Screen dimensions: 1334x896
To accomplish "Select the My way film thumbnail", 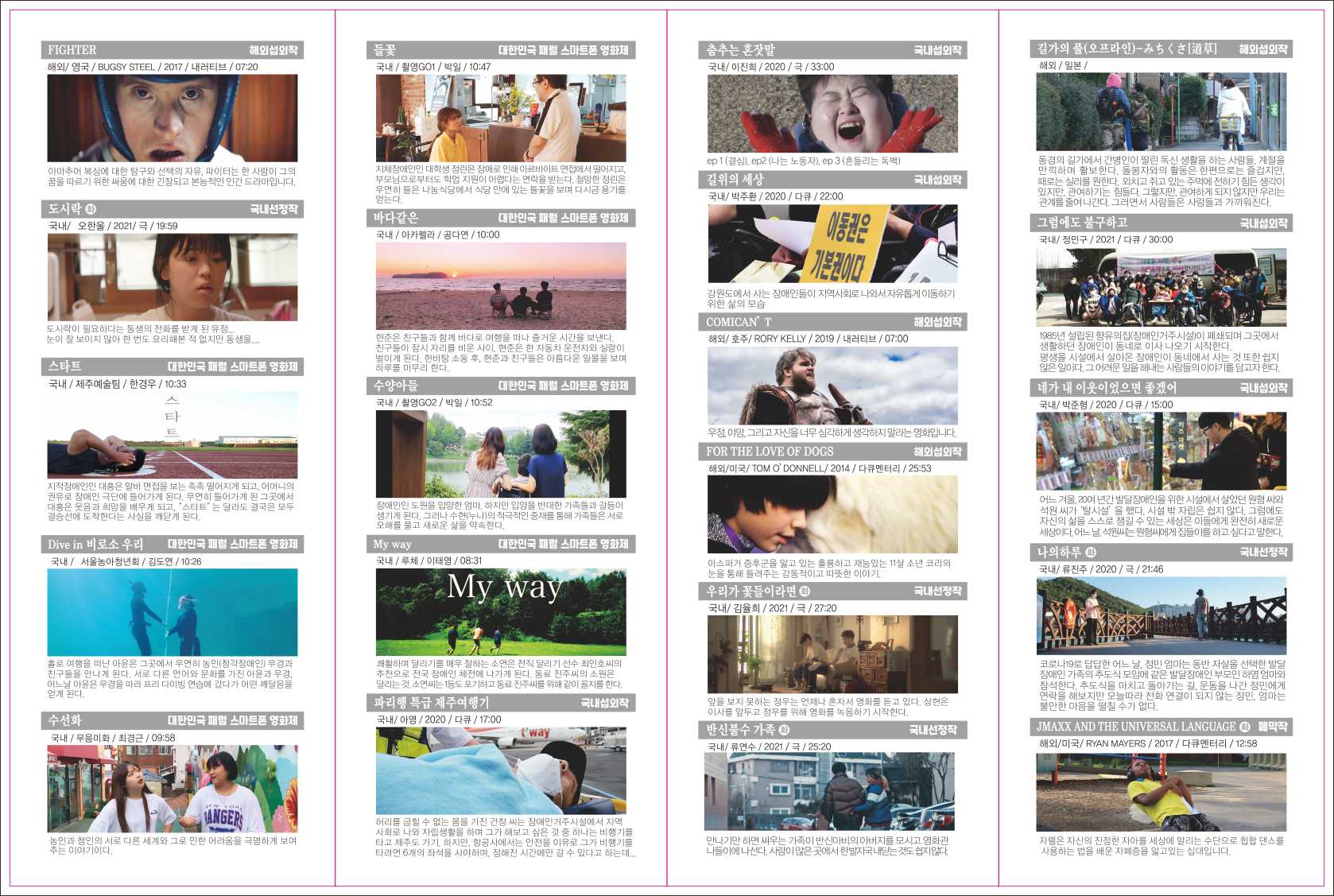I will coord(501,611).
